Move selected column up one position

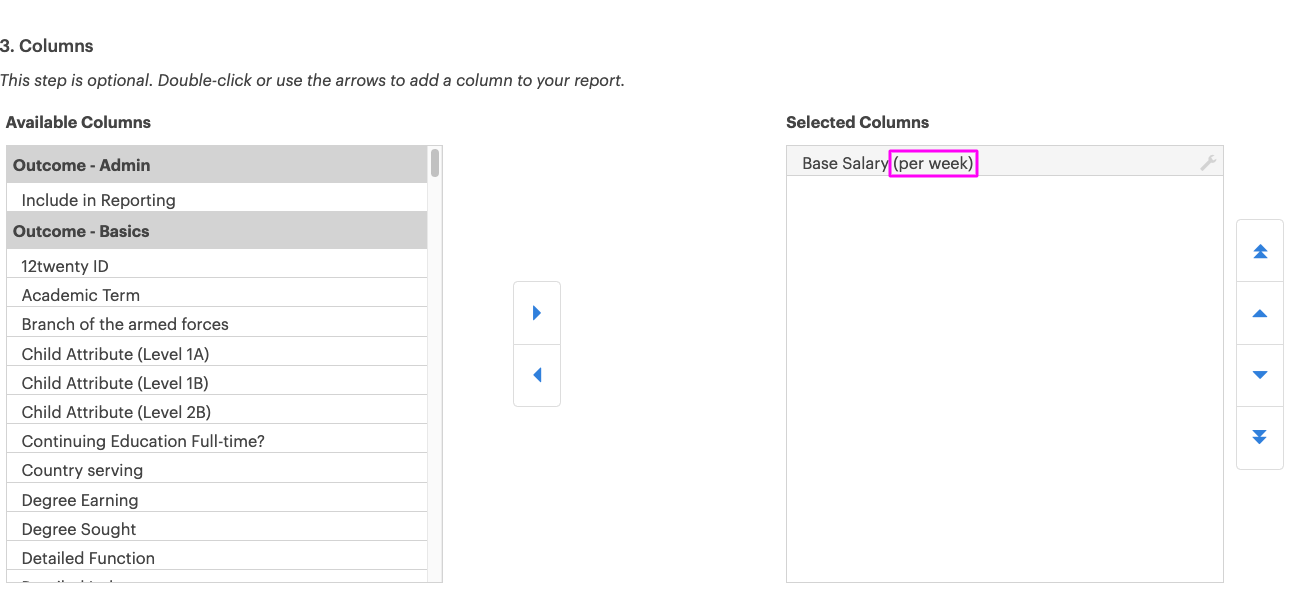pyautogui.click(x=1260, y=314)
